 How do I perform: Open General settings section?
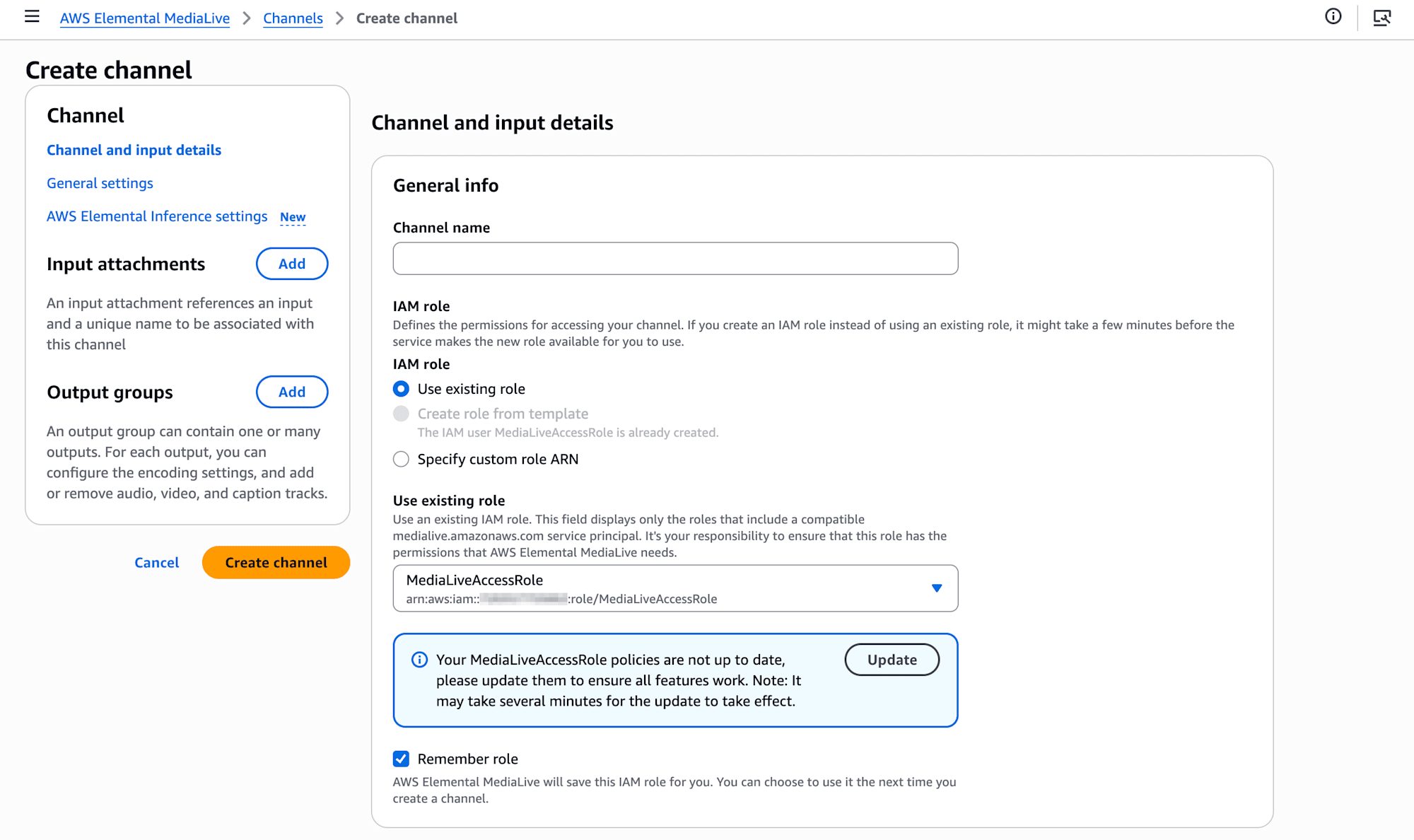[100, 183]
